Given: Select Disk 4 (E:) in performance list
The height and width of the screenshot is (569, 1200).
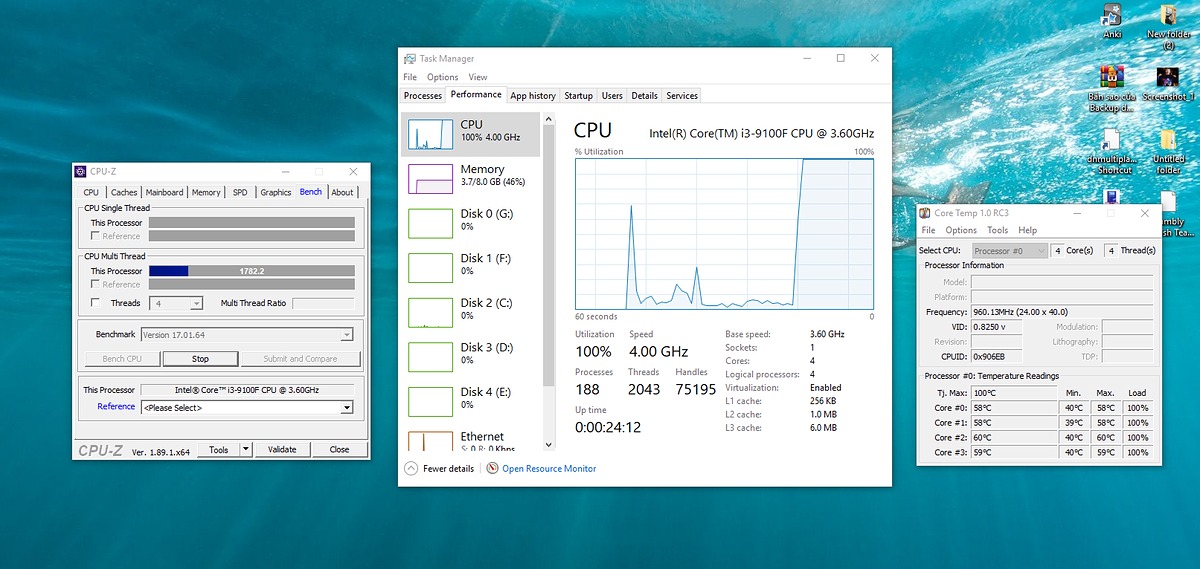Looking at the screenshot, I should coord(471,400).
